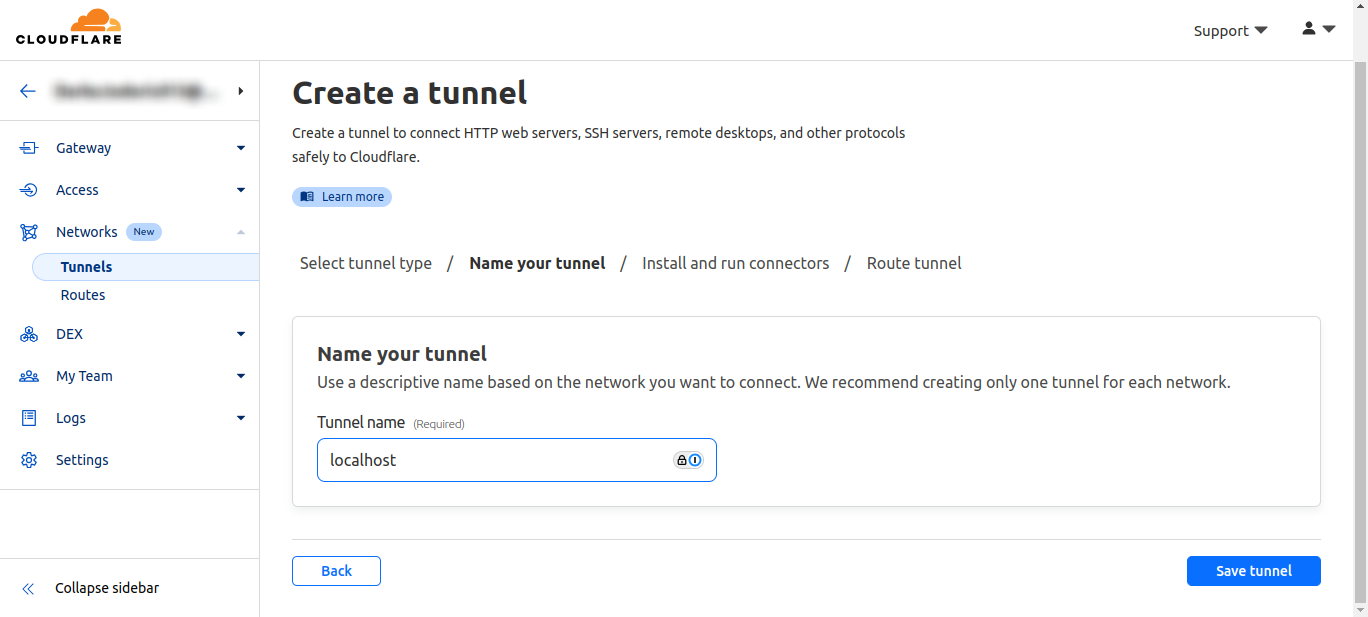The height and width of the screenshot is (617, 1368).
Task: Click the Logs icon in sidebar
Action: [x=29, y=418]
